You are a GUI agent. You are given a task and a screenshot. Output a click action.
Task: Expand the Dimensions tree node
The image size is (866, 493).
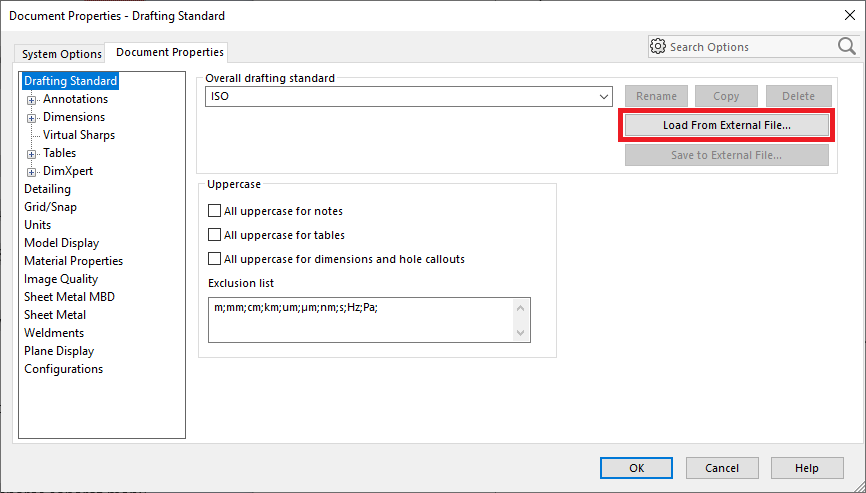pyautogui.click(x=32, y=118)
